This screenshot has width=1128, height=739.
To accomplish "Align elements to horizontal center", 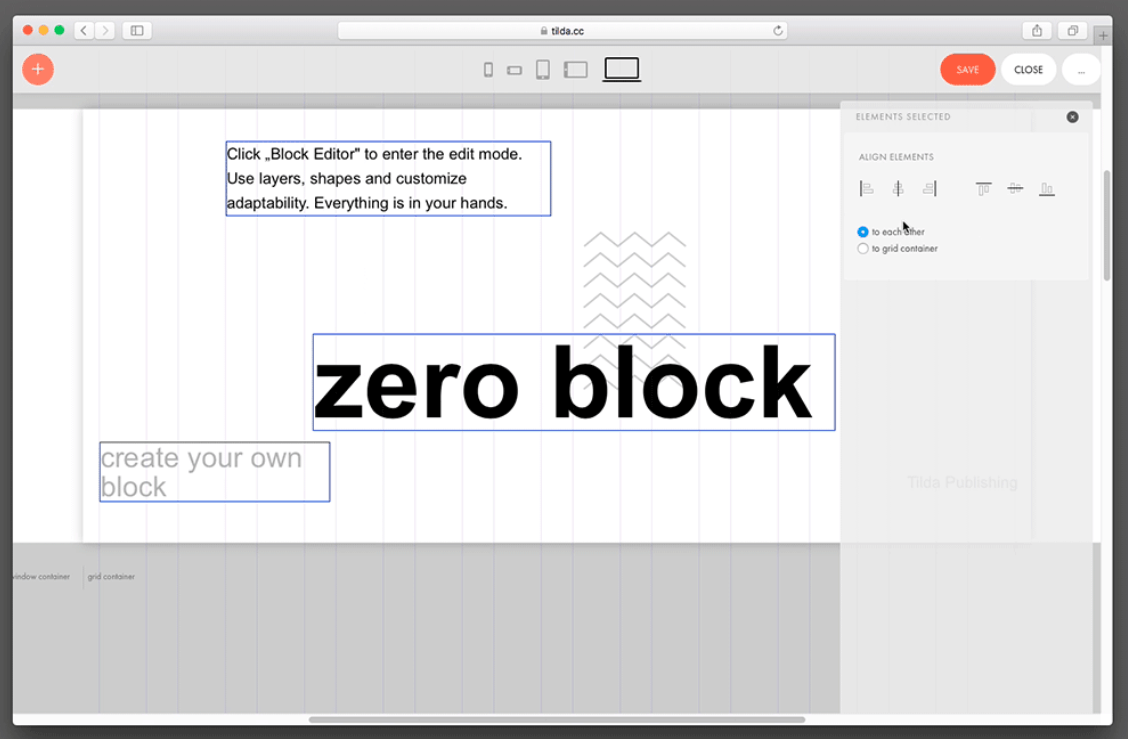I will 898,189.
